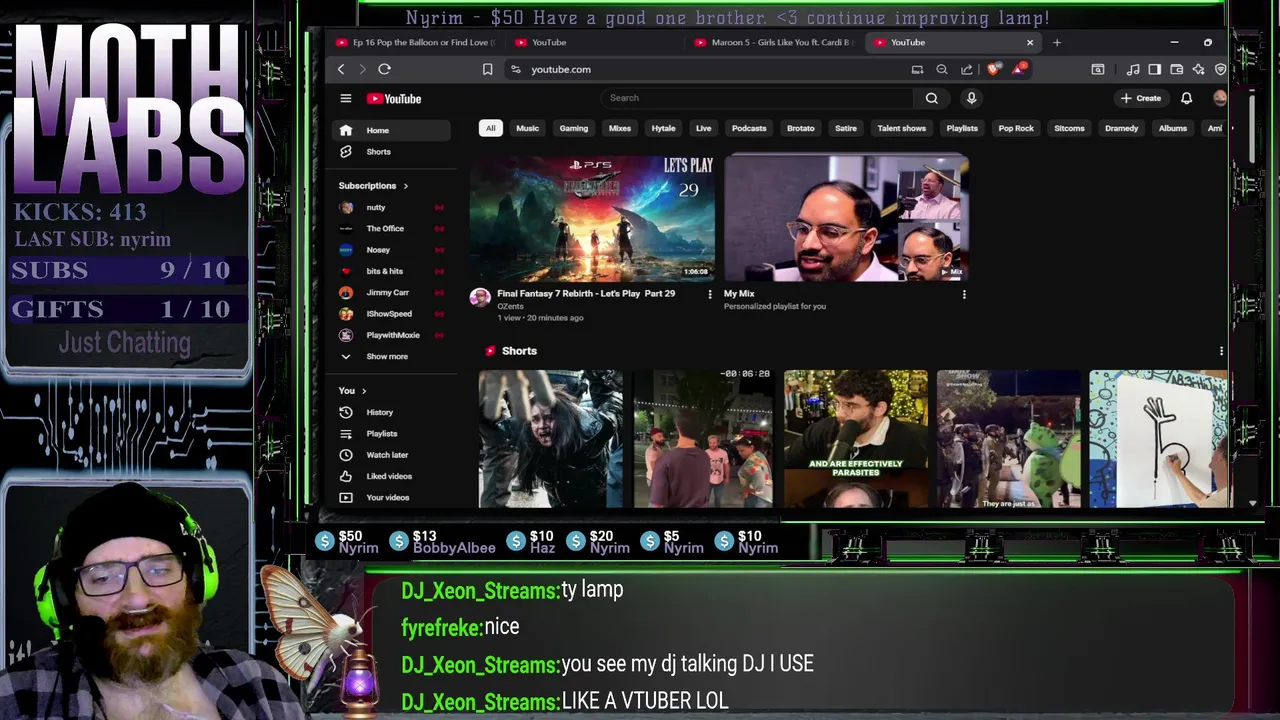Select the Live filter chip
Image resolution: width=1280 pixels, height=720 pixels.
(704, 128)
